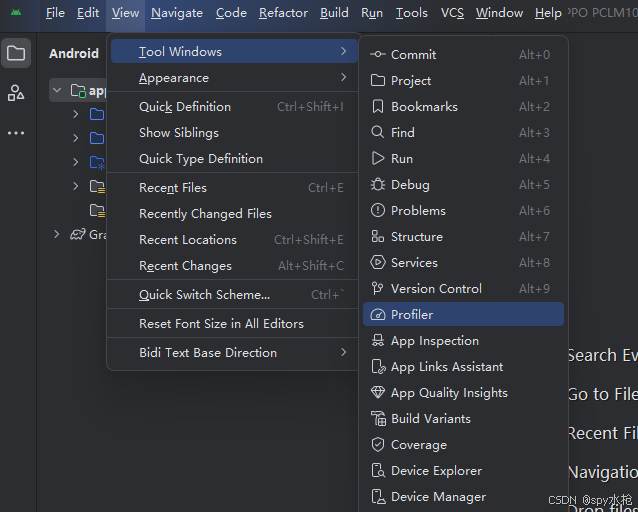Close the open View menu
Screen dimensions: 638x512
[x=125, y=13]
